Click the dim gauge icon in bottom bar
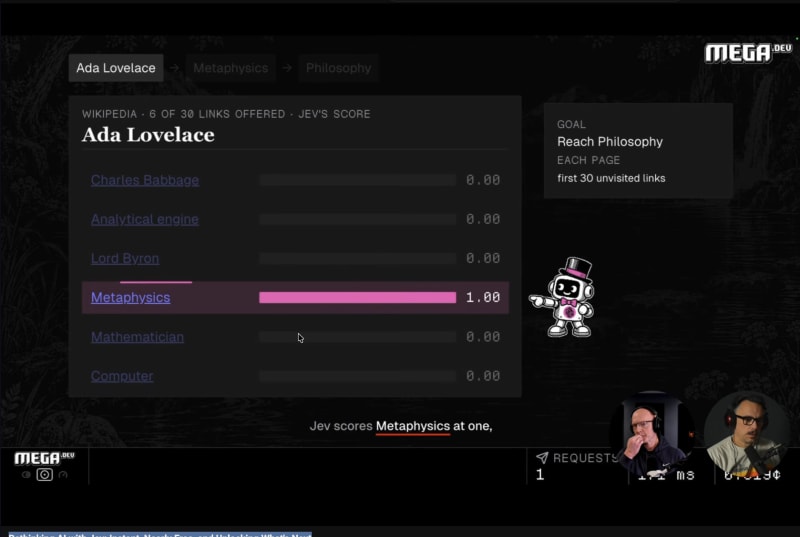The image size is (800, 537). [63, 475]
